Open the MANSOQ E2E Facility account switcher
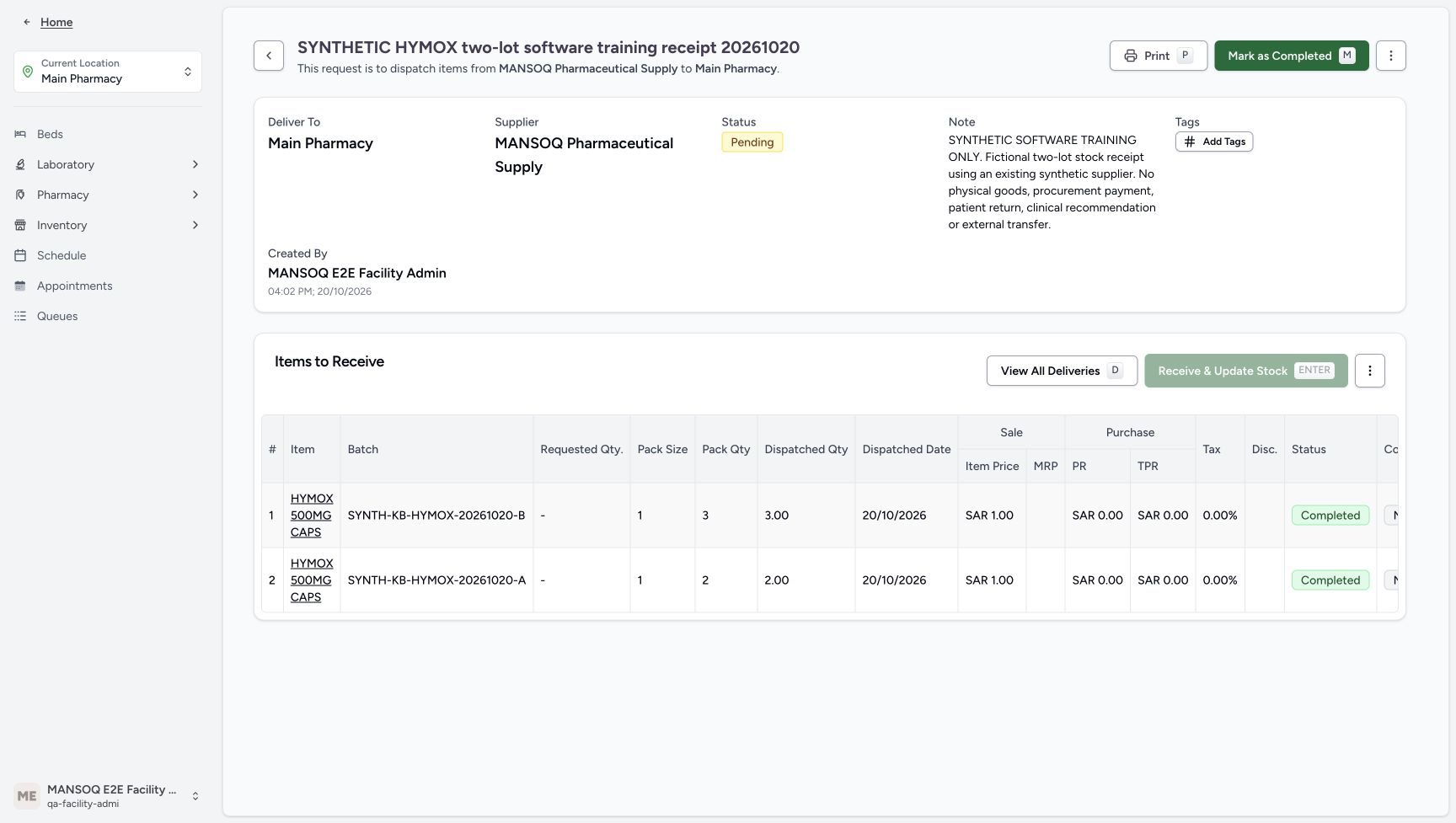Viewport: 1456px width, 823px height. pyautogui.click(x=108, y=796)
